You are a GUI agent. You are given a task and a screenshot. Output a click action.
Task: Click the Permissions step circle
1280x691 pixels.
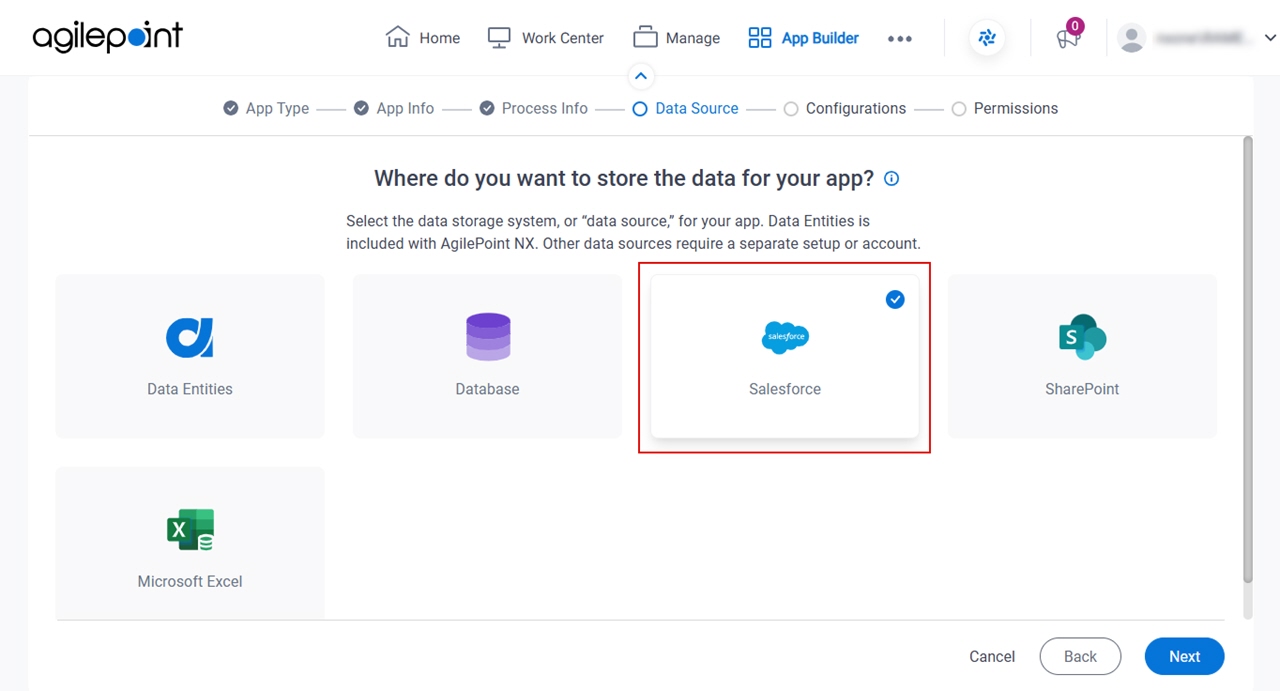tap(959, 109)
